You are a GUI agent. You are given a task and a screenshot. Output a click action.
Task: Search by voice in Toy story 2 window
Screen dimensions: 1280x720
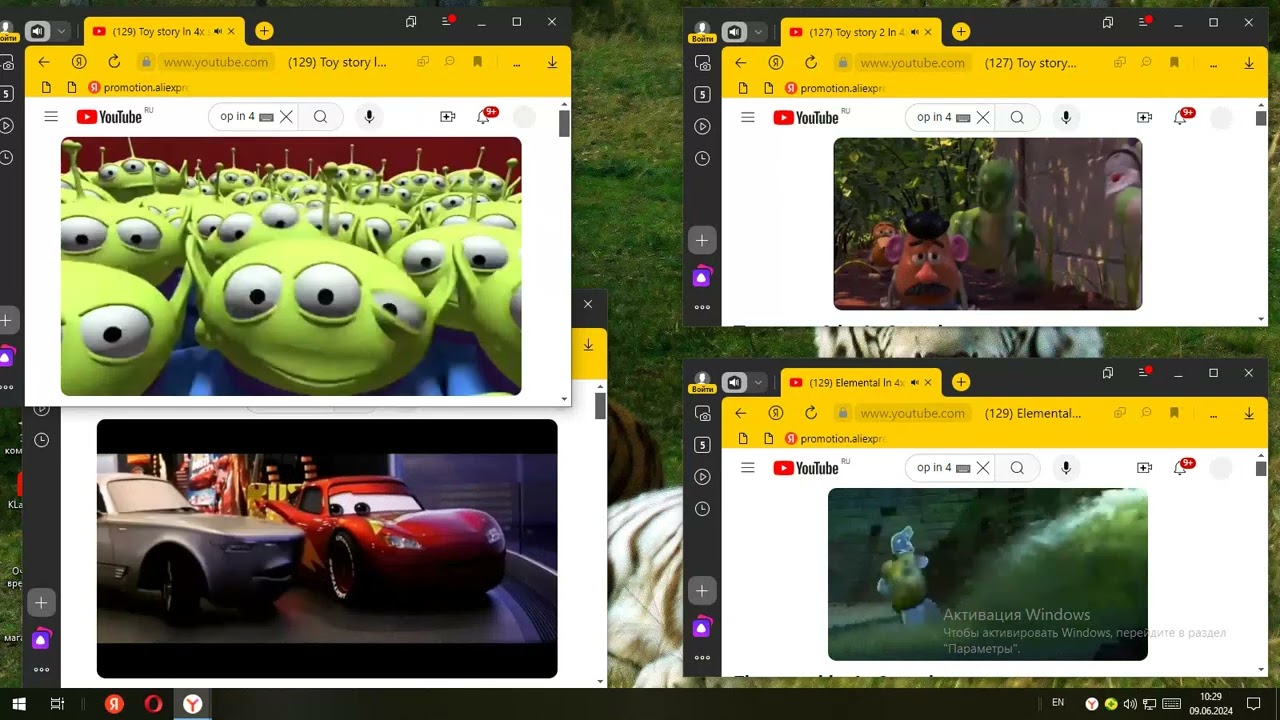[x=1066, y=117]
